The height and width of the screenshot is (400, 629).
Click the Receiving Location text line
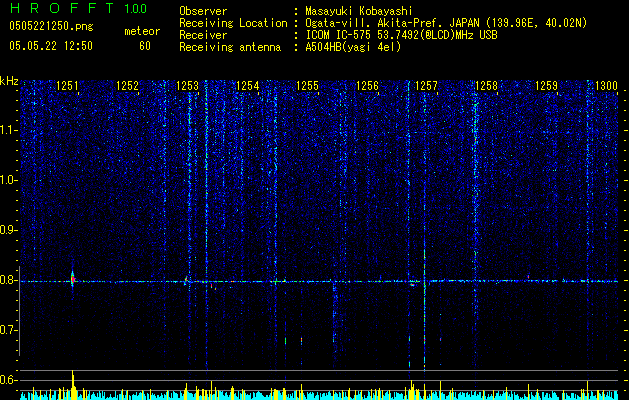click(383, 23)
